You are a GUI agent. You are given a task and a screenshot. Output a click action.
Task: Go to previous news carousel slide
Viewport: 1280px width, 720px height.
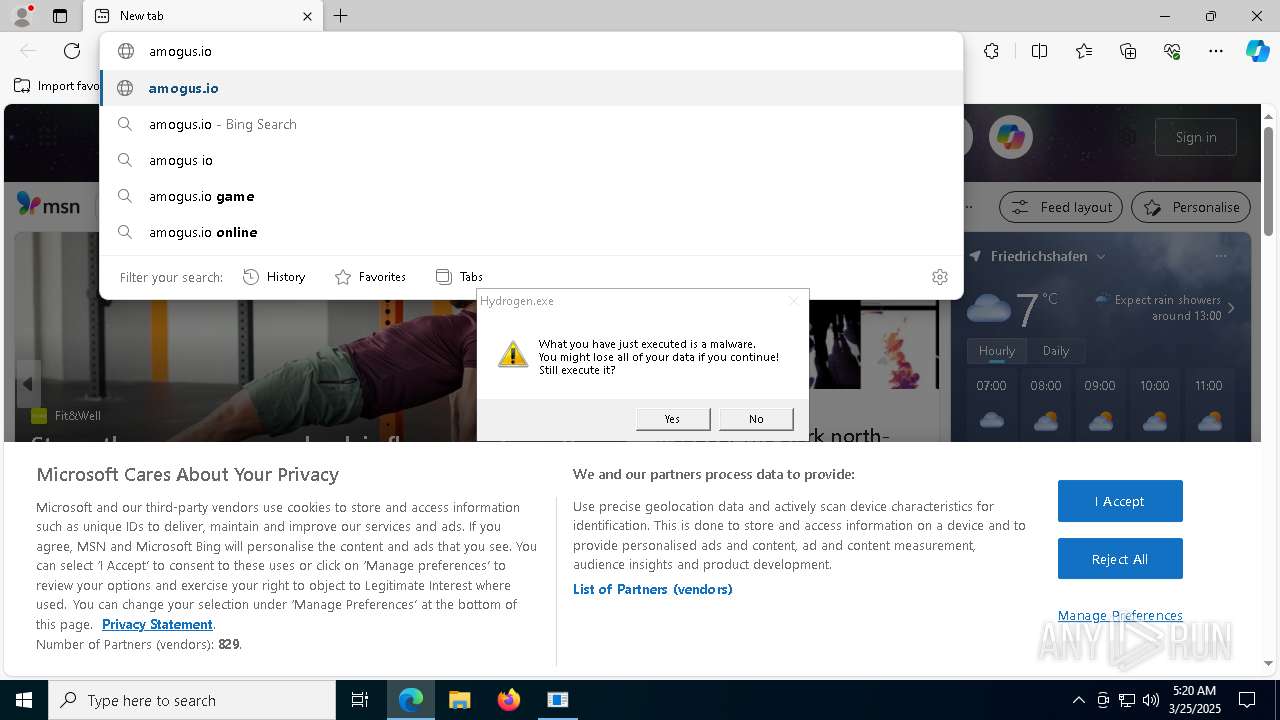point(28,384)
